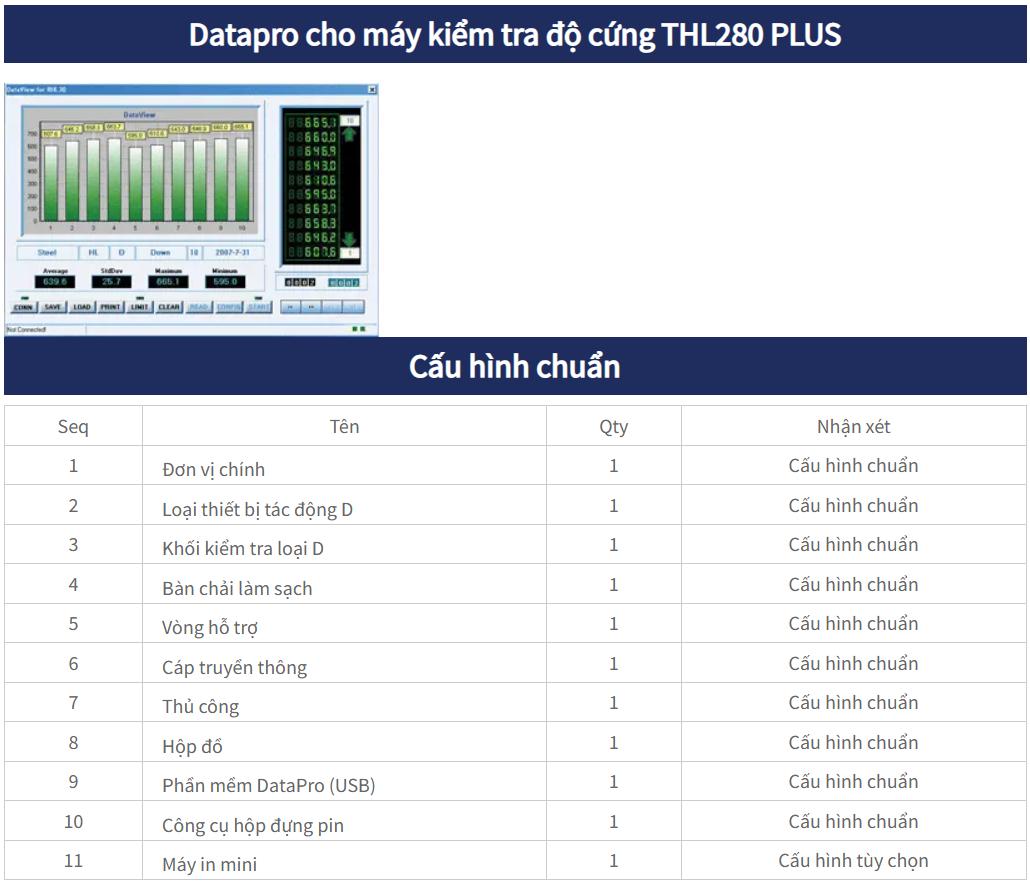Click sequence number 6 in the Seq column
Image resolution: width=1030 pixels, height=884 pixels.
[73, 663]
